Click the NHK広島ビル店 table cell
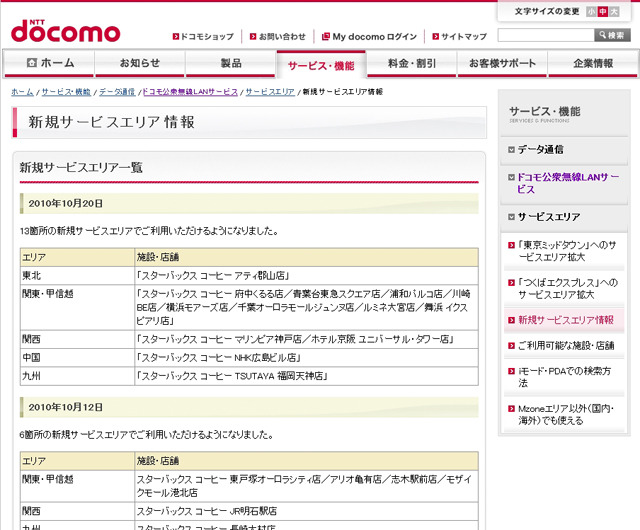The image size is (640, 530). pos(307,358)
